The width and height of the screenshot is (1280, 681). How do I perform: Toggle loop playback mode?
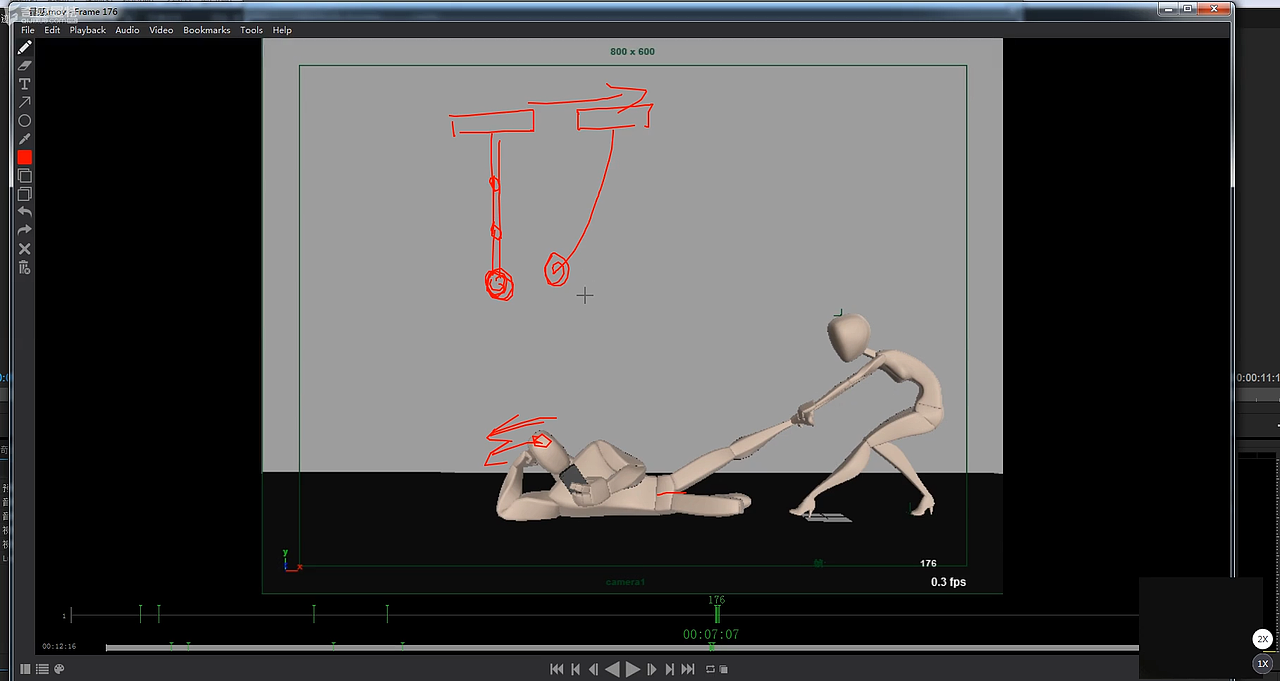pos(710,670)
